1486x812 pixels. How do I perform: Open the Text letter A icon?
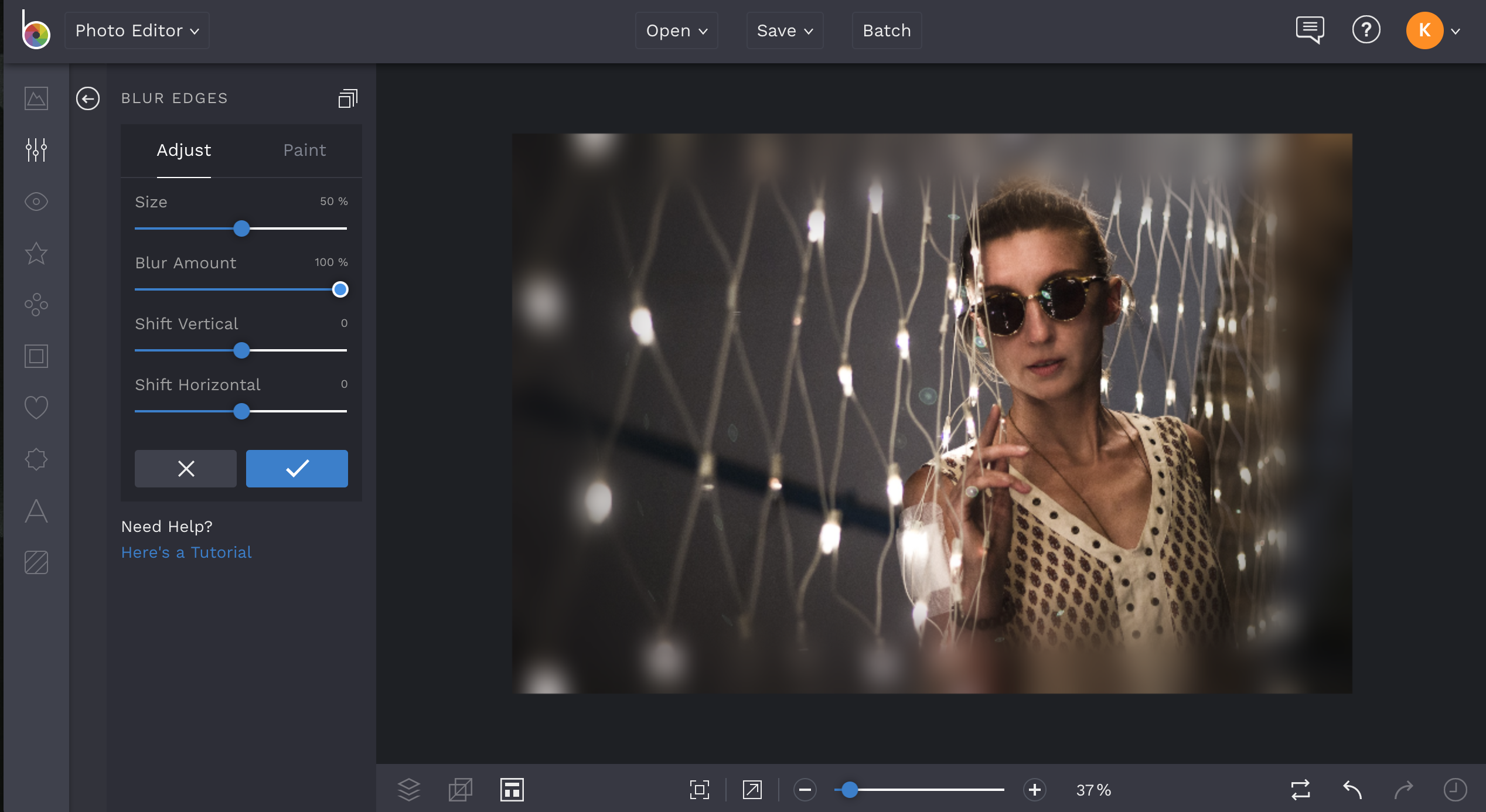click(36, 511)
